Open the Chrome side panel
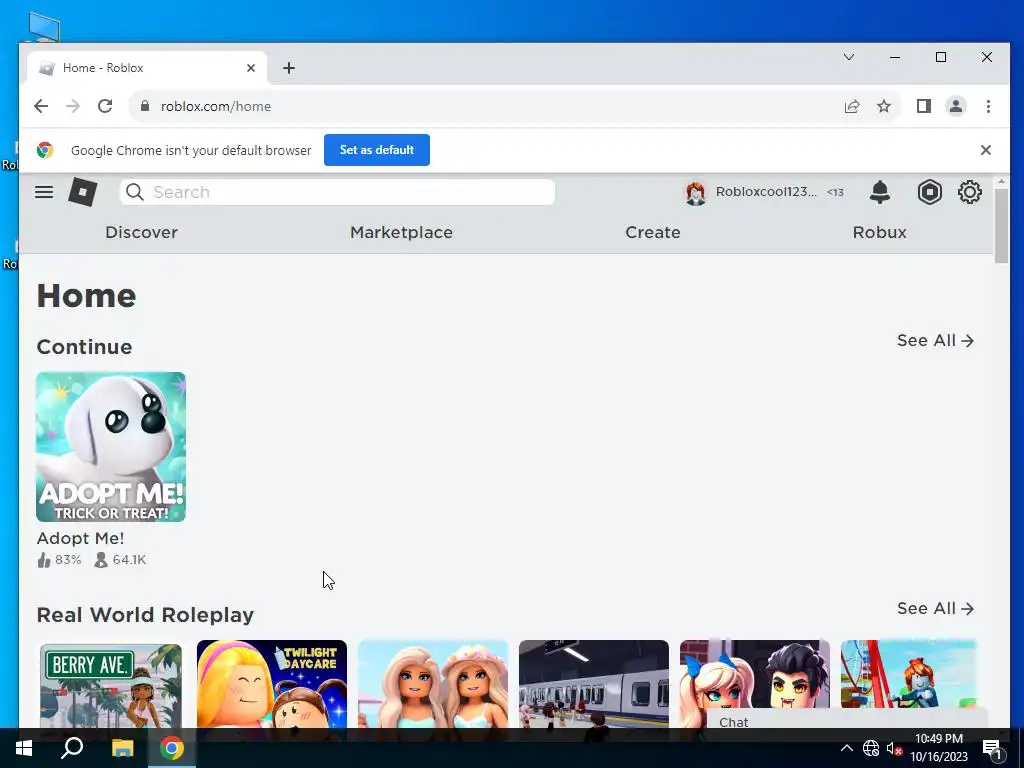This screenshot has width=1024, height=768. pyautogui.click(x=923, y=106)
